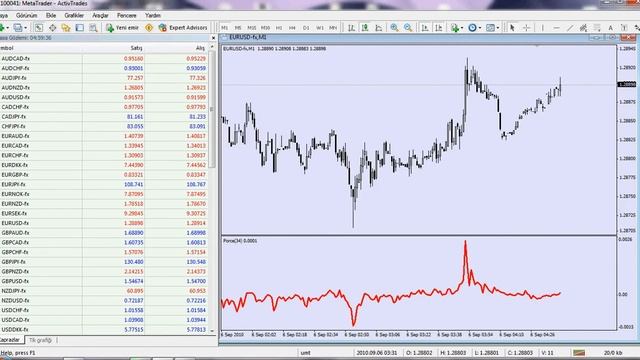This screenshot has width=640, height=360.
Task: Open the Profiles toolbar icon
Action: pos(18,28)
